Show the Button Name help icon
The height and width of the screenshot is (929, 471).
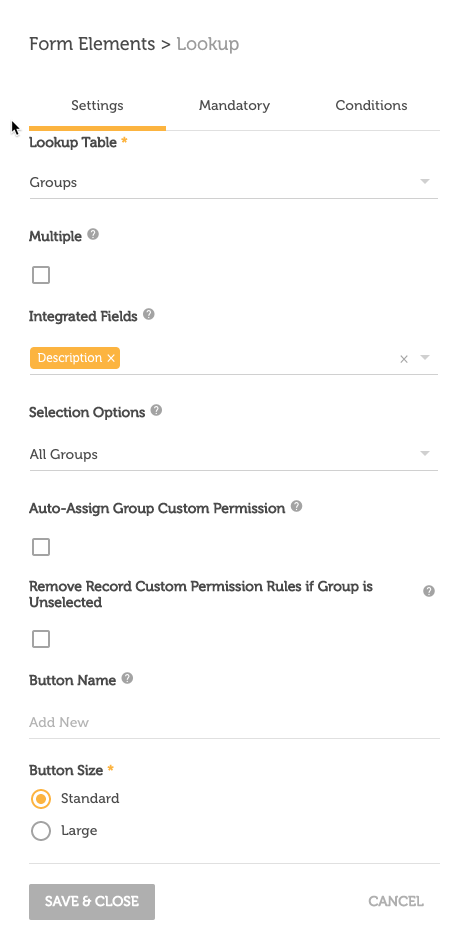pyautogui.click(x=127, y=678)
